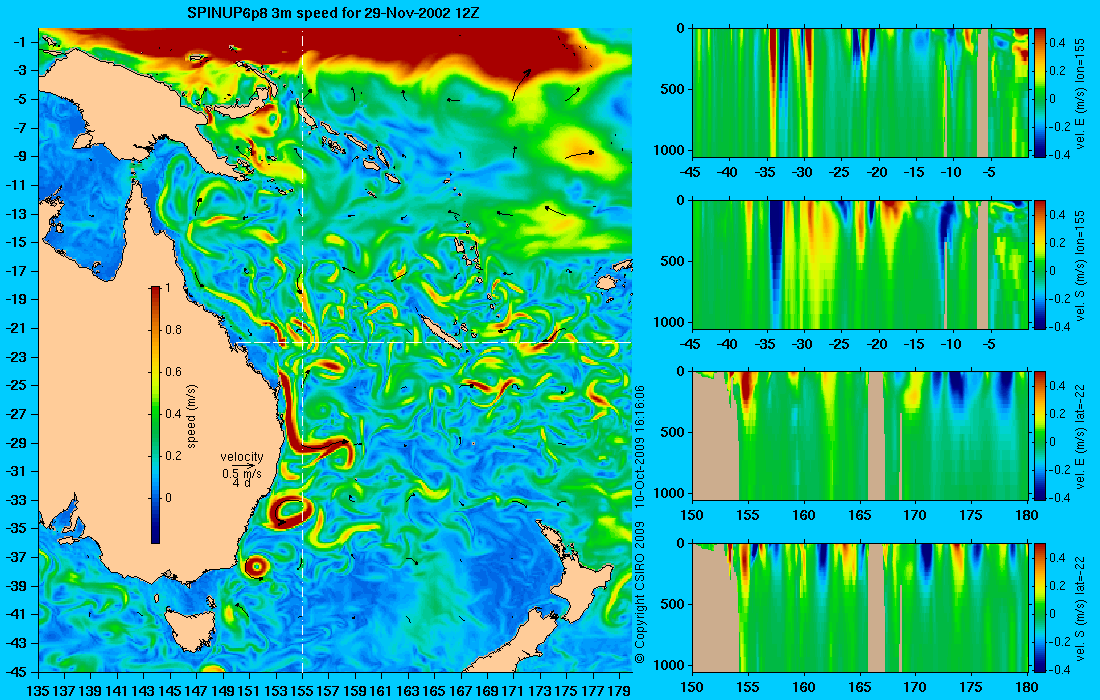Click the "10-Oct-2009 16:16:06" timestamp

pos(639,446)
